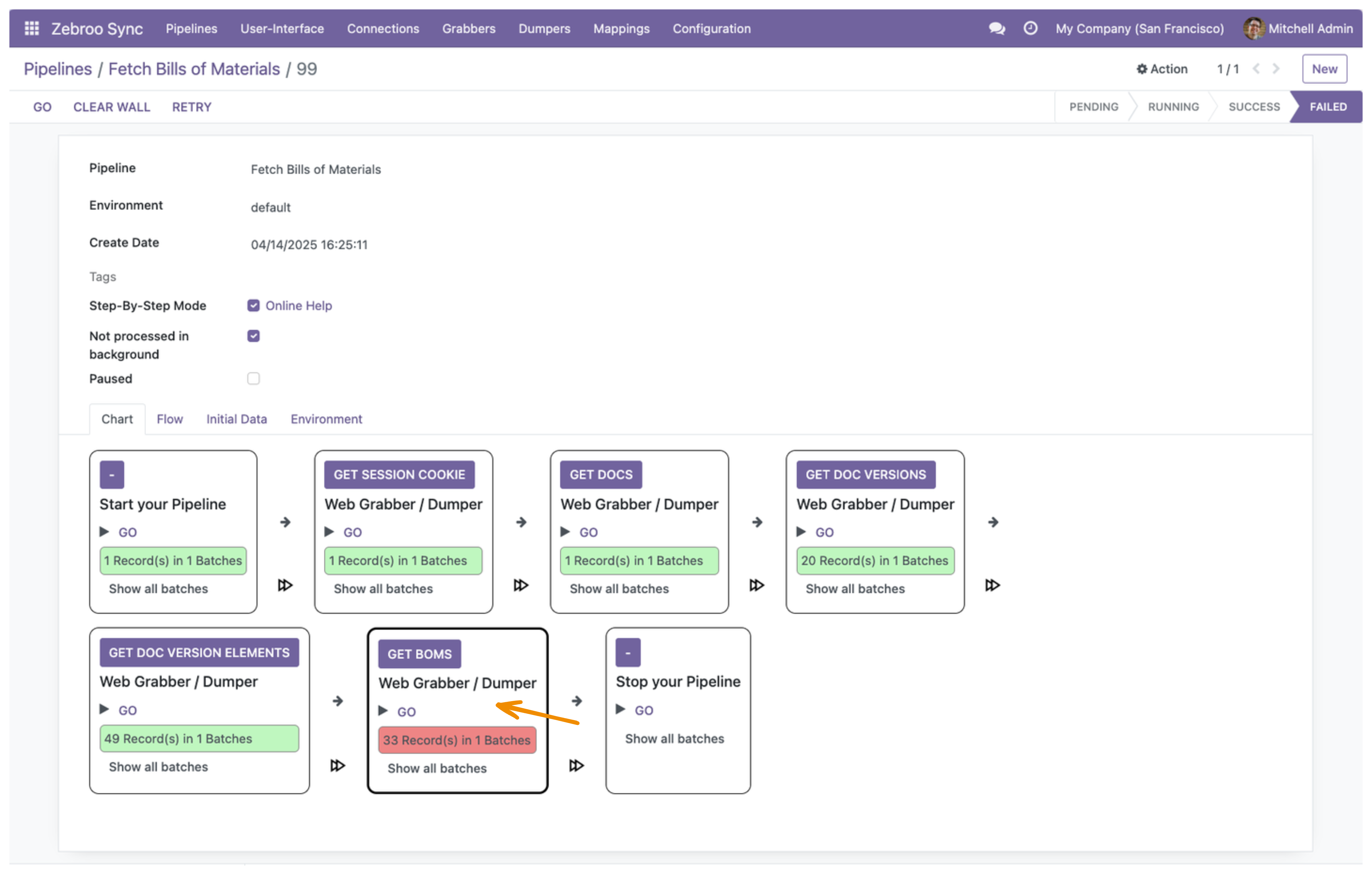Click play icon in Get Doc Versions card

tap(801, 532)
